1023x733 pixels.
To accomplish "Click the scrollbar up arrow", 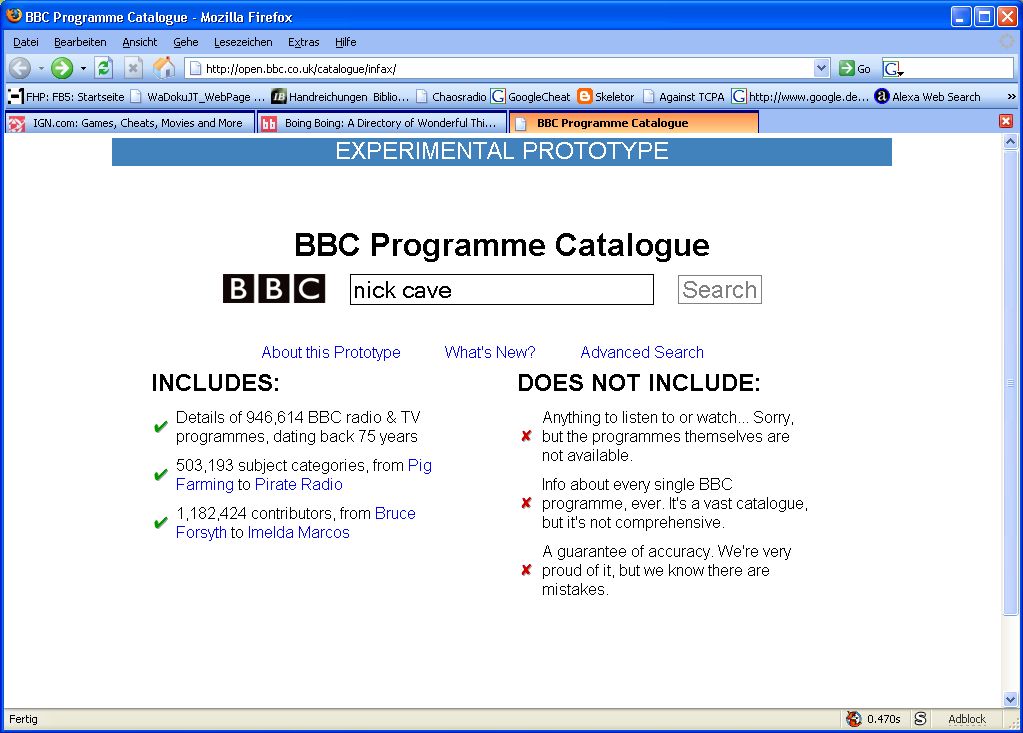I will pos(1010,142).
